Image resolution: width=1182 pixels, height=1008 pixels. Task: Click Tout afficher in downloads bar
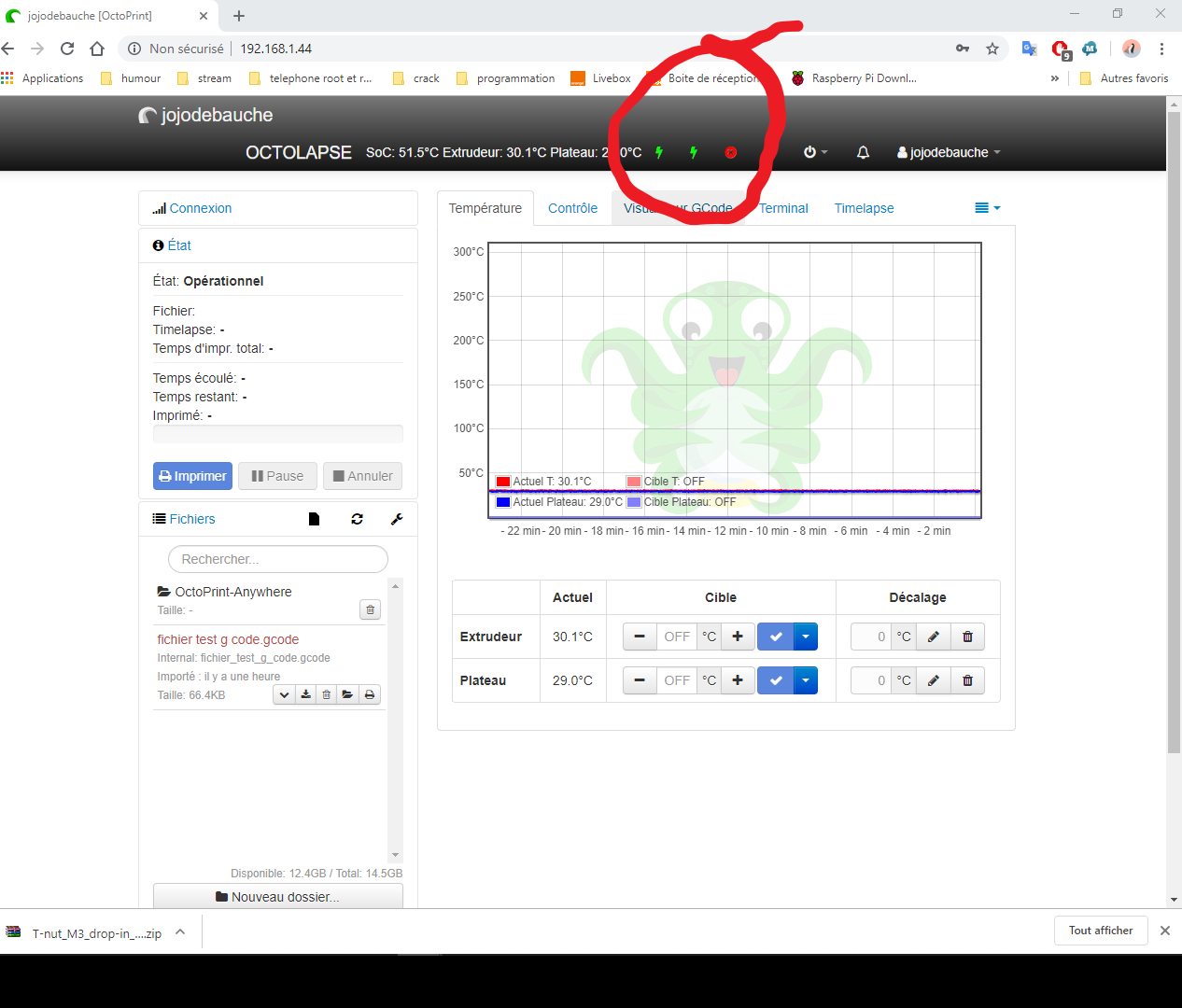pos(1101,931)
